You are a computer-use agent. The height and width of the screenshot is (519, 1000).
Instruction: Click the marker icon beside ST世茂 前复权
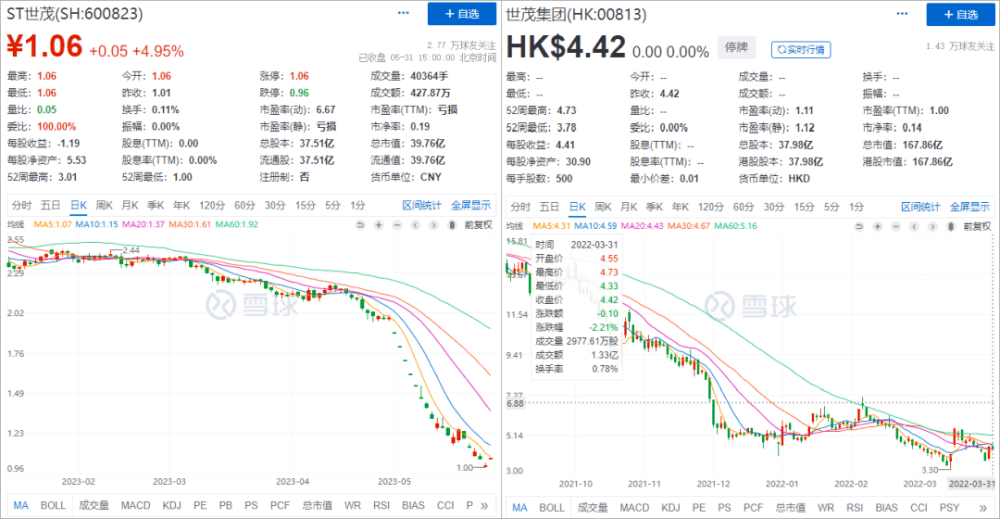point(452,225)
